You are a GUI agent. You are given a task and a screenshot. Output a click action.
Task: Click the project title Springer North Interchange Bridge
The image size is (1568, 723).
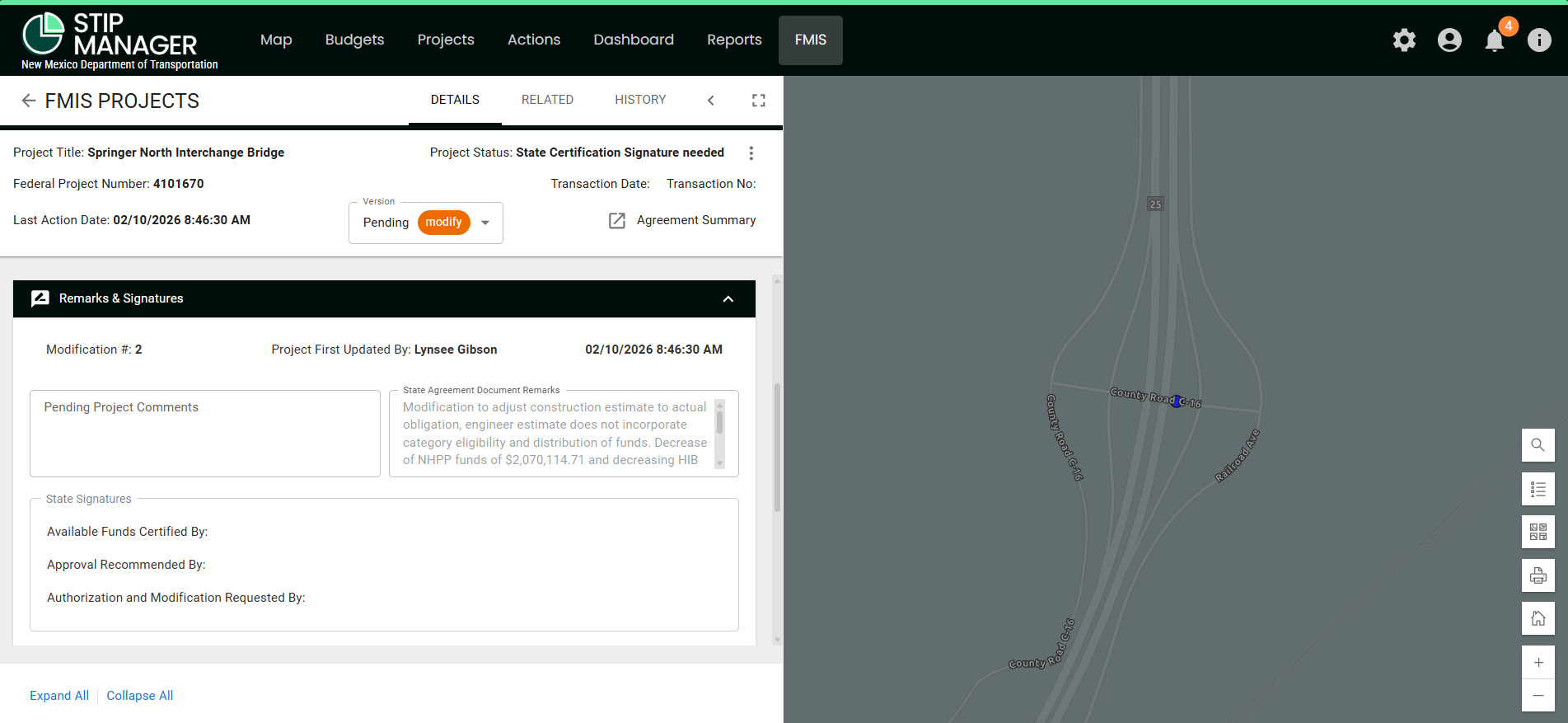186,153
